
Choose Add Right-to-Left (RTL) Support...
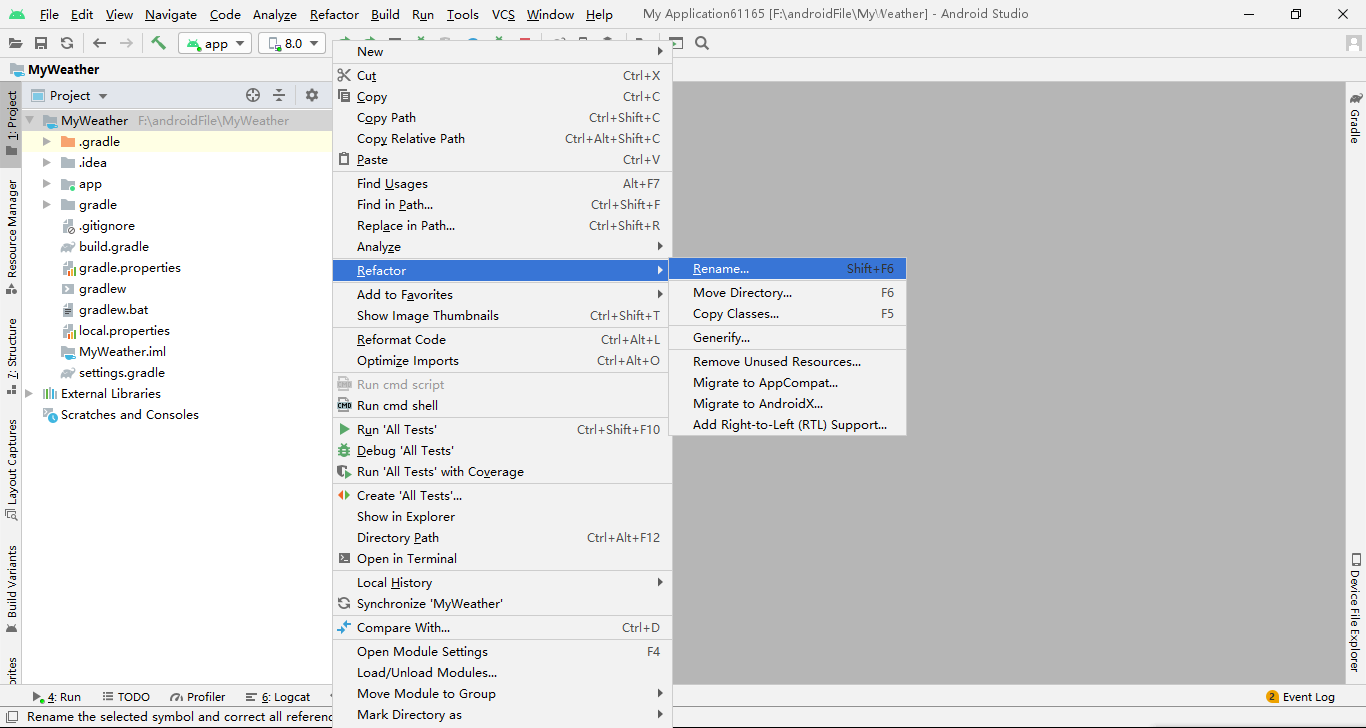point(788,425)
